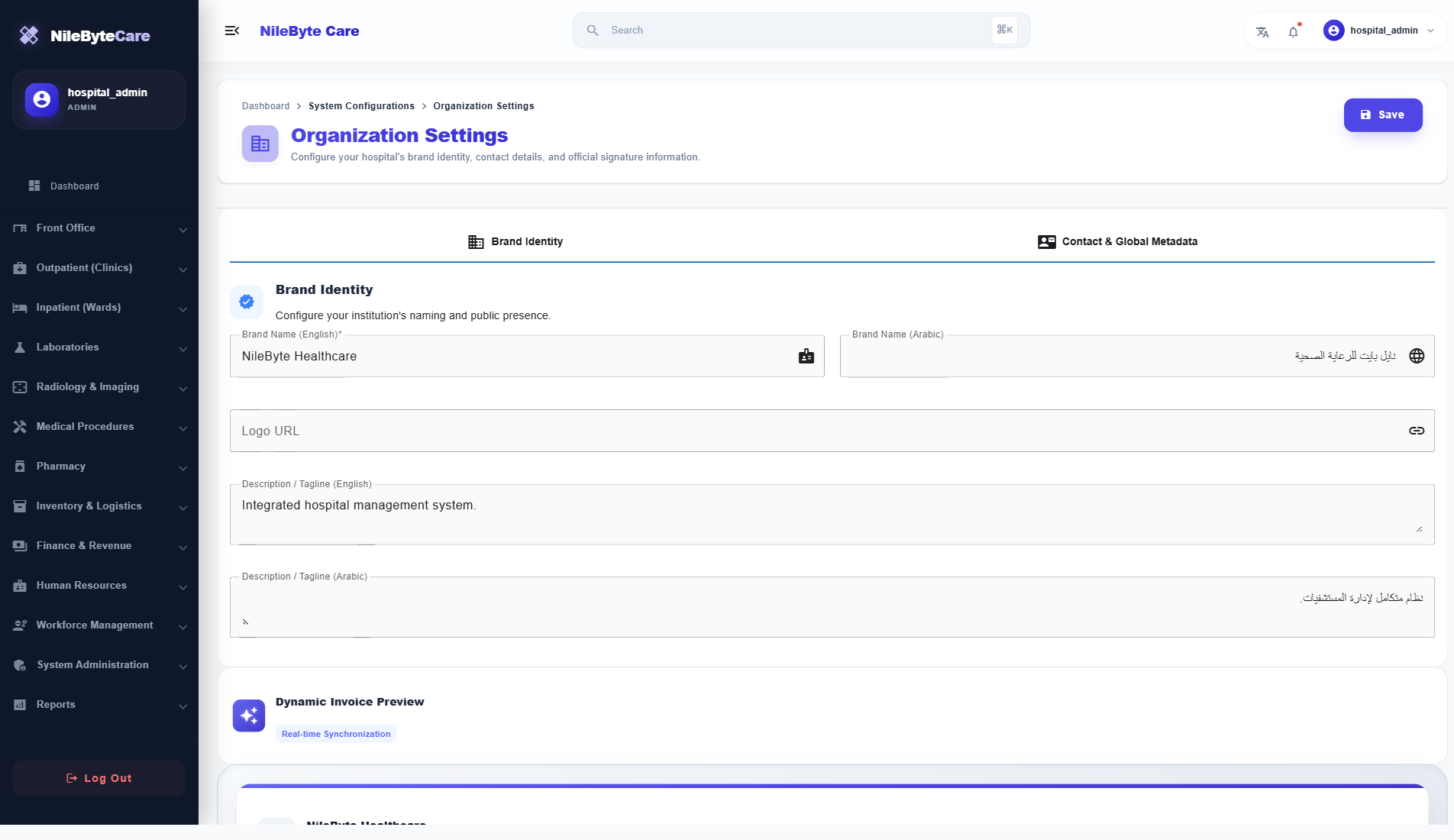Image resolution: width=1454 pixels, height=840 pixels.
Task: Expand Radiology & Imaging chevron
Action: 183,388
